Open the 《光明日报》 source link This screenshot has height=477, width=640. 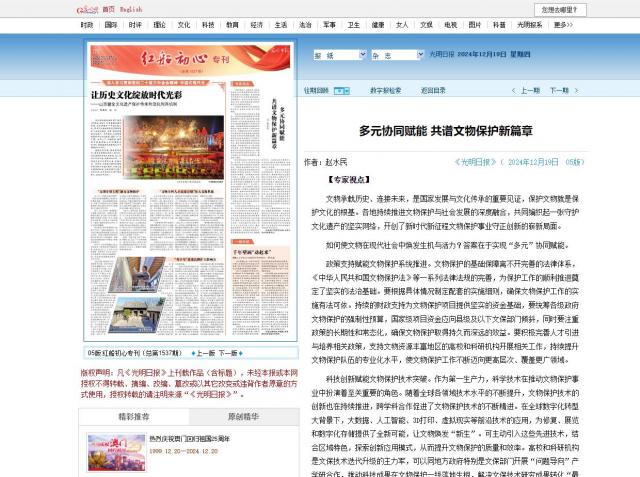click(472, 161)
